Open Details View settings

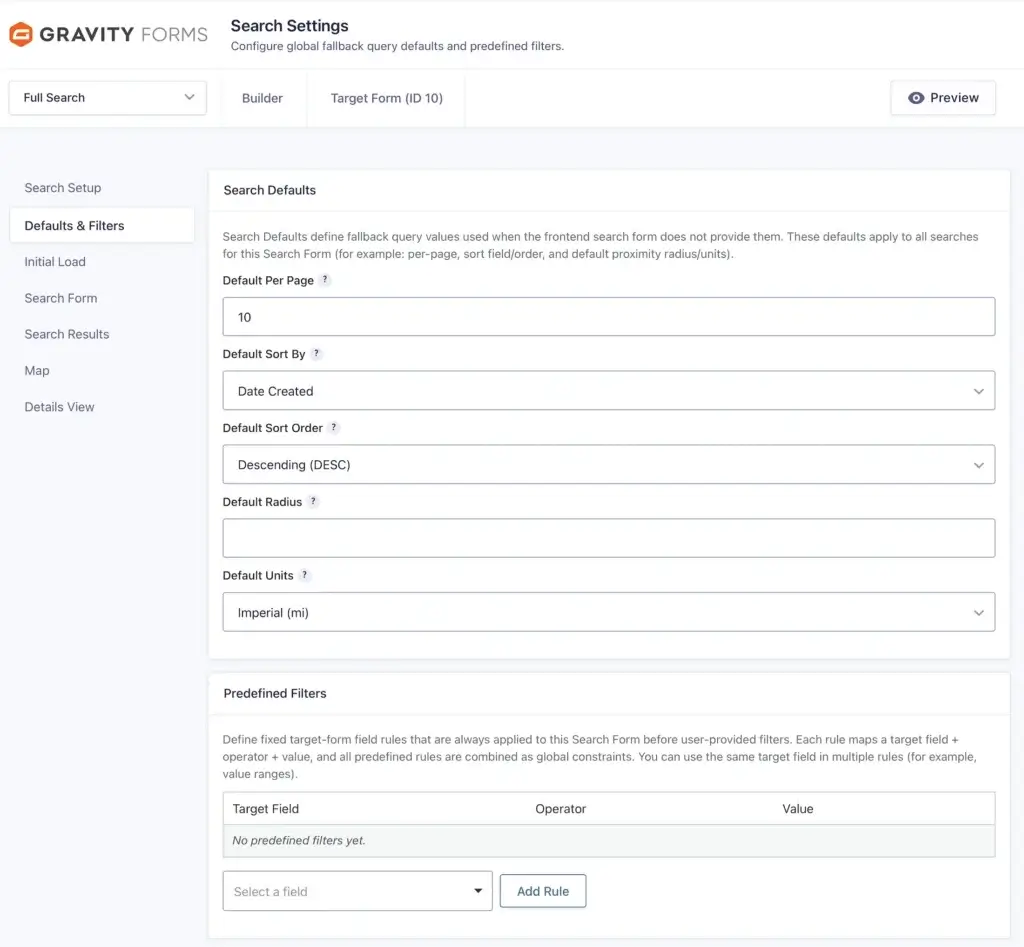click(x=59, y=407)
